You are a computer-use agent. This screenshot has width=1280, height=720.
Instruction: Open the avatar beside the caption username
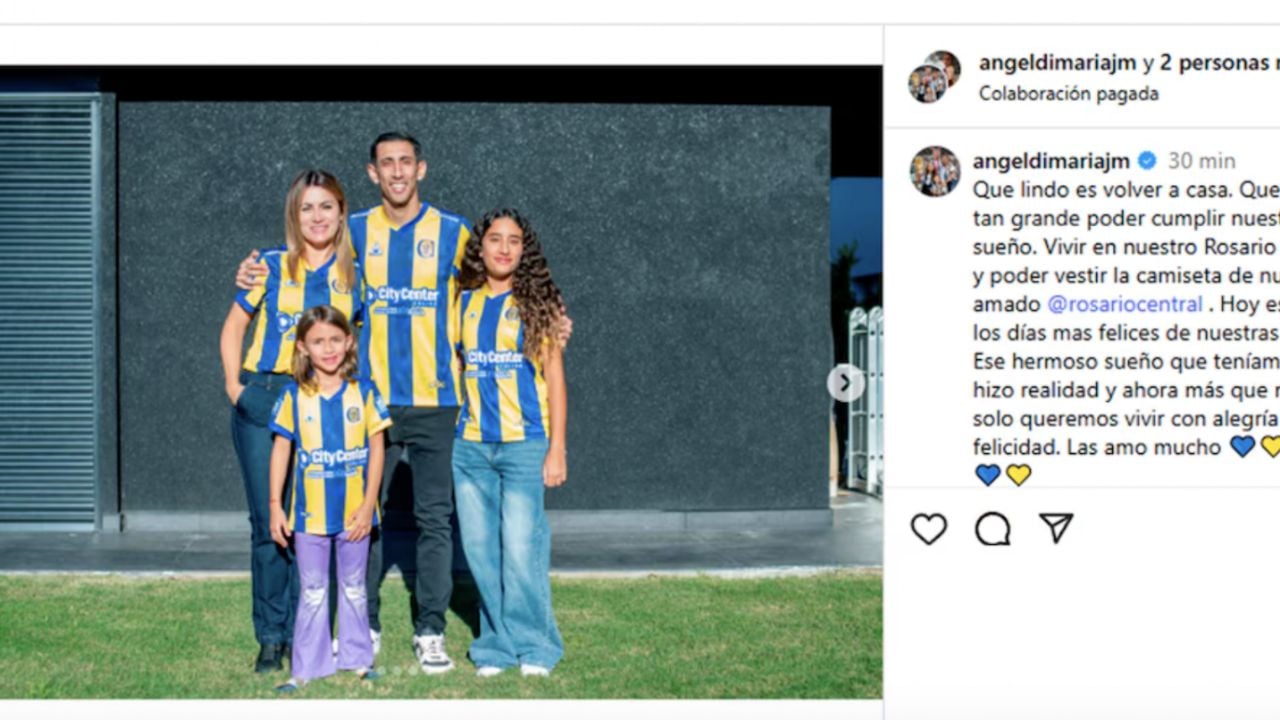pos(934,171)
